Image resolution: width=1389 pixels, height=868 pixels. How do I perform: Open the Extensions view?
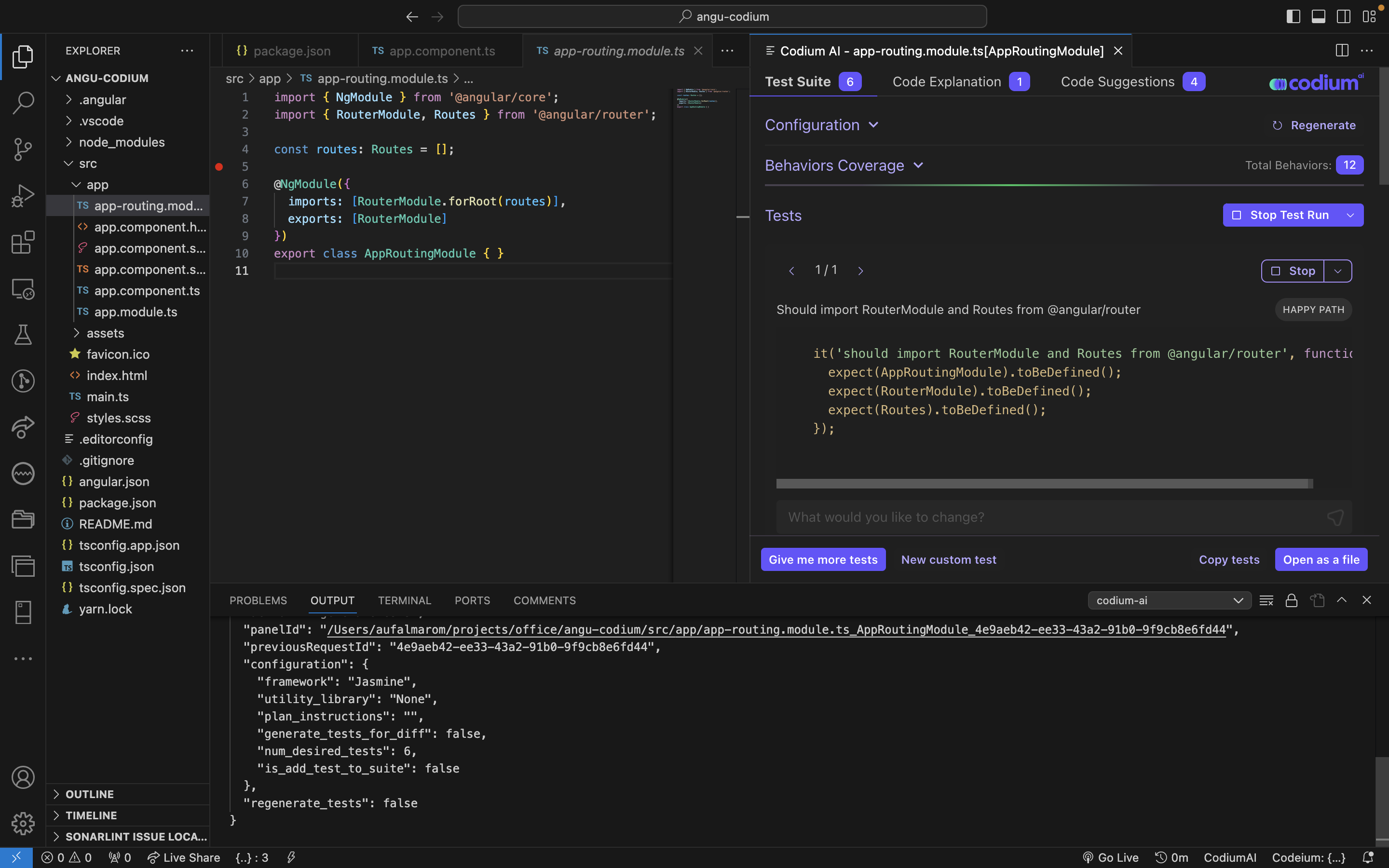point(23,242)
